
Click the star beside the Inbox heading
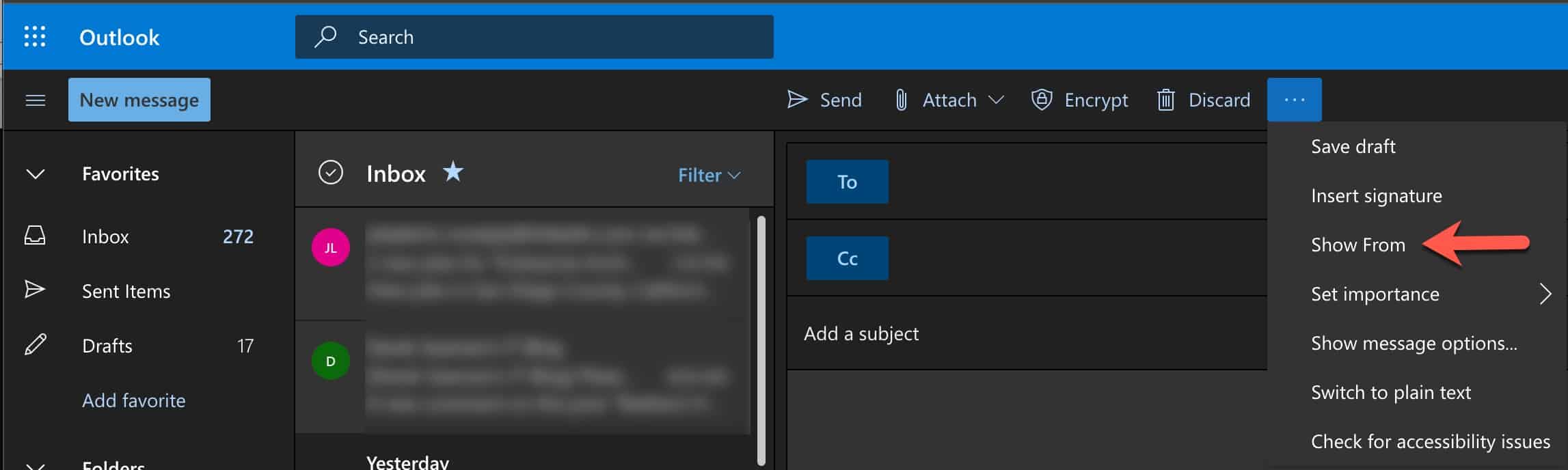click(x=452, y=171)
